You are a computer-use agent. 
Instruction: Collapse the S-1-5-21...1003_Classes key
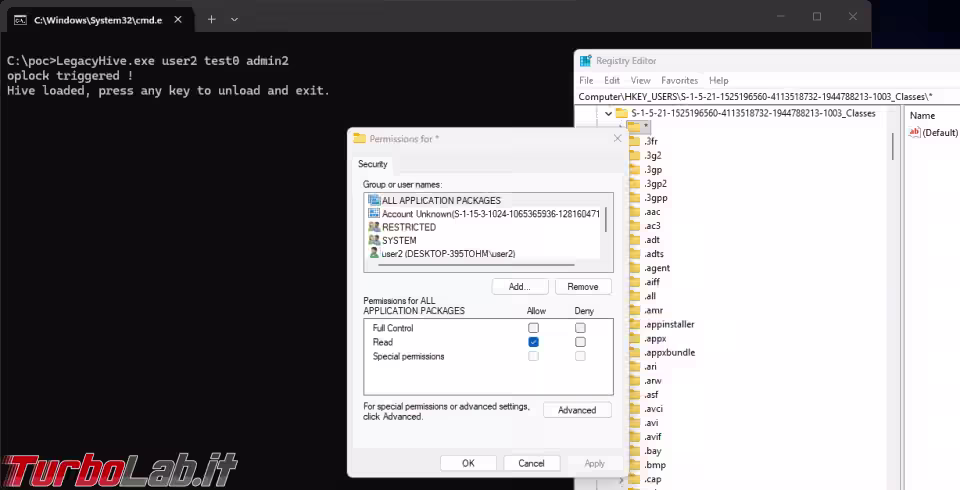[608, 113]
